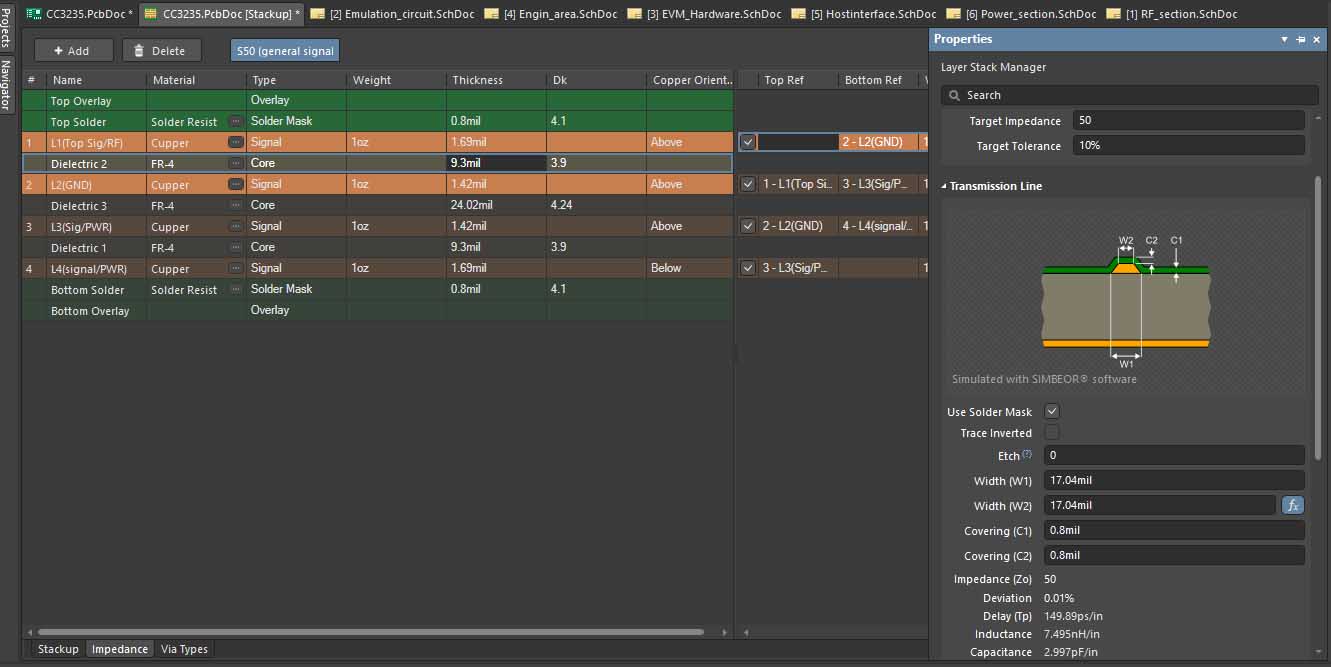This screenshot has height=667, width=1331.
Task: Click the Target Impedance input field
Action: click(1188, 120)
